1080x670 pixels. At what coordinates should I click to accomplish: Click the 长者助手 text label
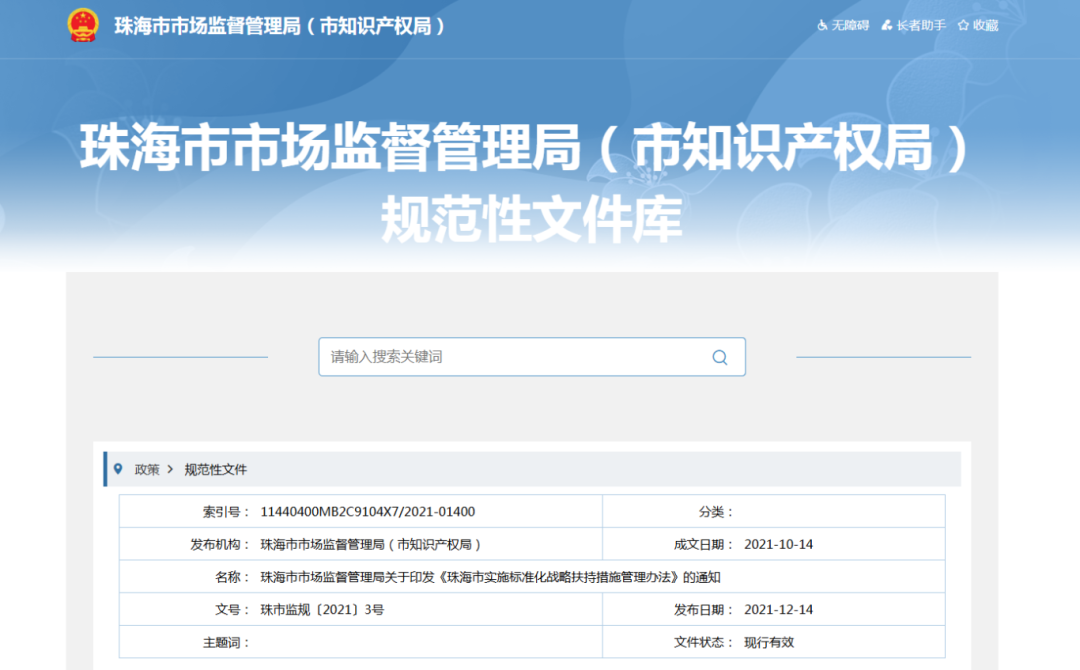[x=921, y=26]
